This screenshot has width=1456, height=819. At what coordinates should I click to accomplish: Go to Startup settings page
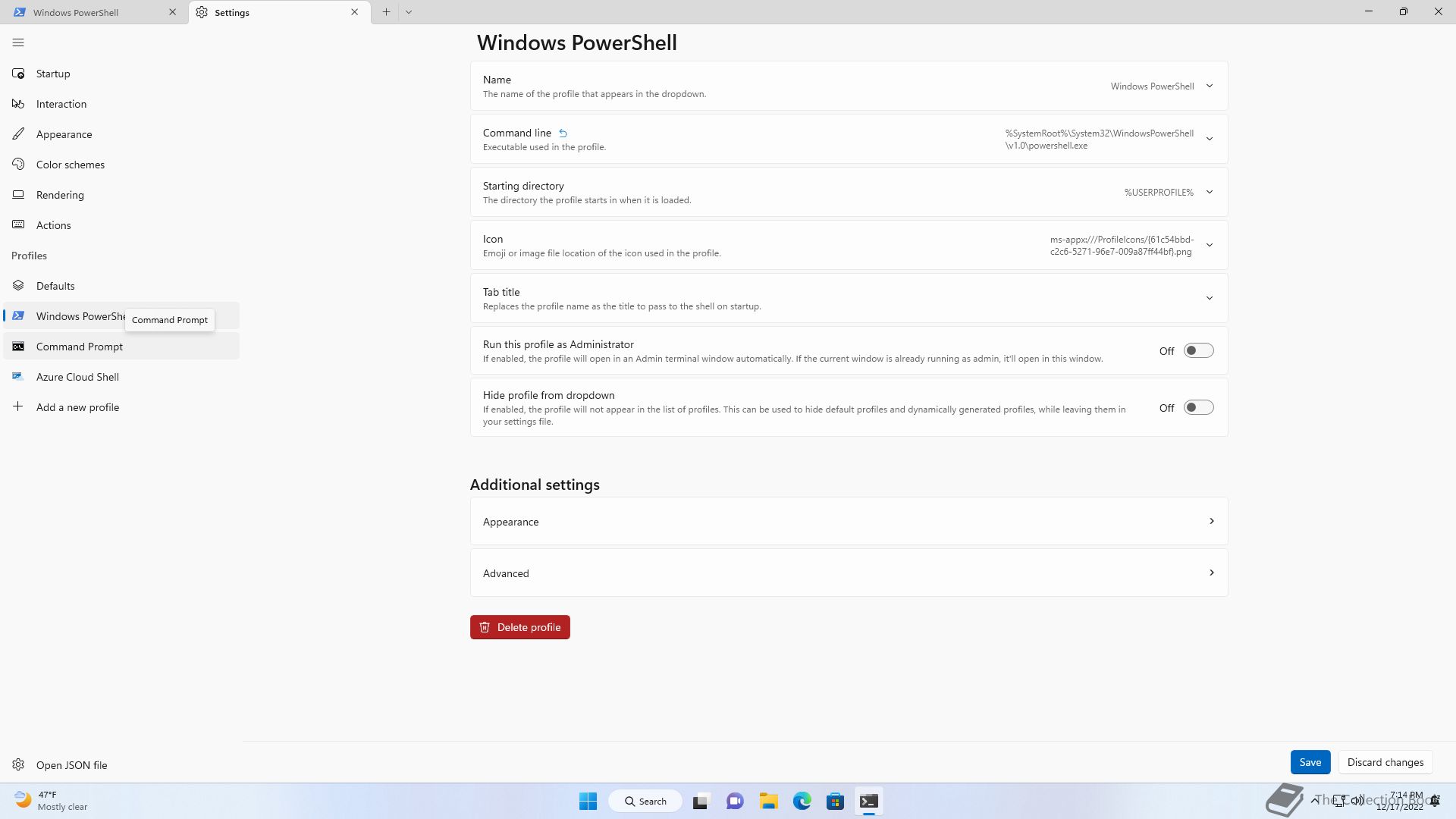[x=121, y=74]
